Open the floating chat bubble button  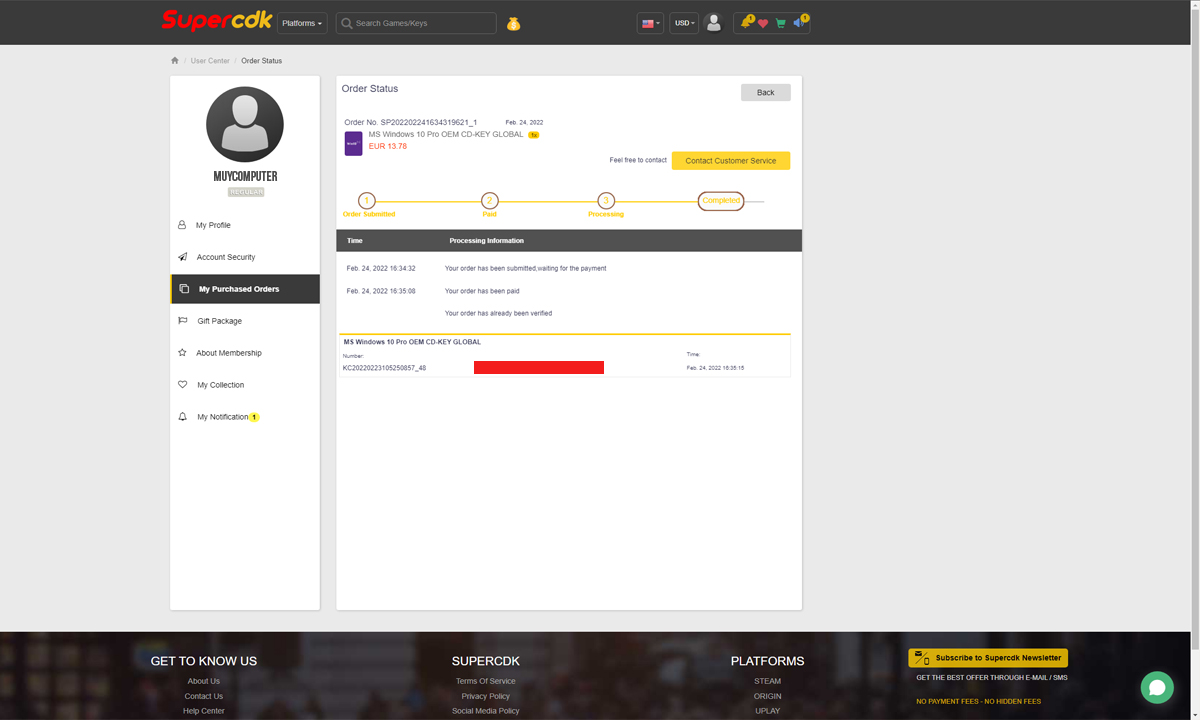point(1157,687)
